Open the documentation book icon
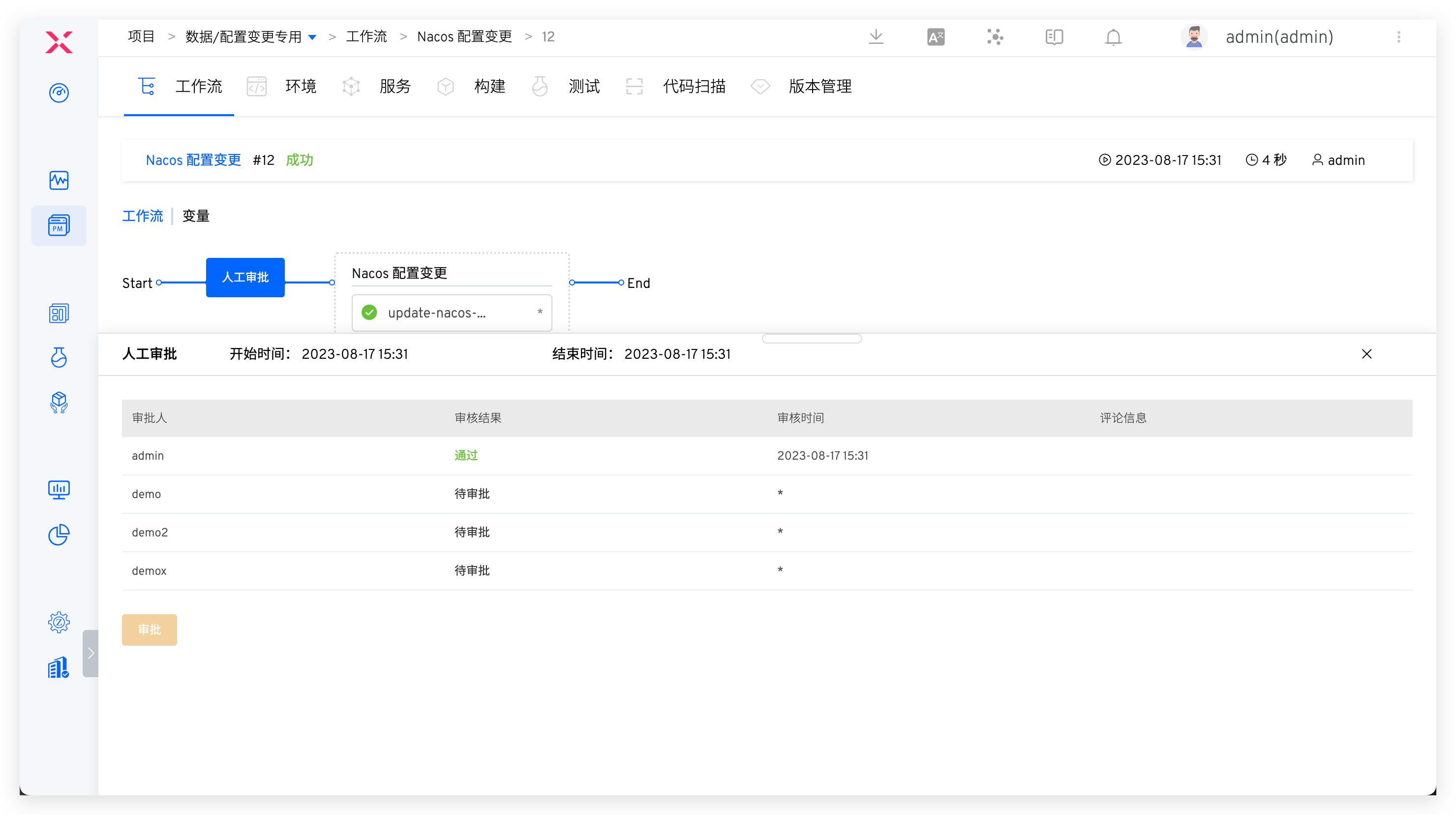Screen dimensions: 1456x815 [1054, 37]
